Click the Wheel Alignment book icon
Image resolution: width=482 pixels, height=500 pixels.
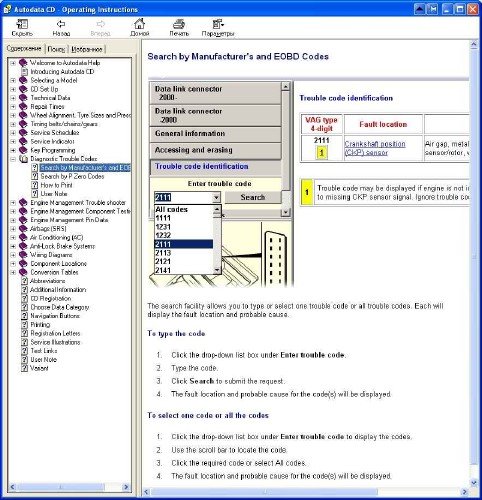point(23,115)
